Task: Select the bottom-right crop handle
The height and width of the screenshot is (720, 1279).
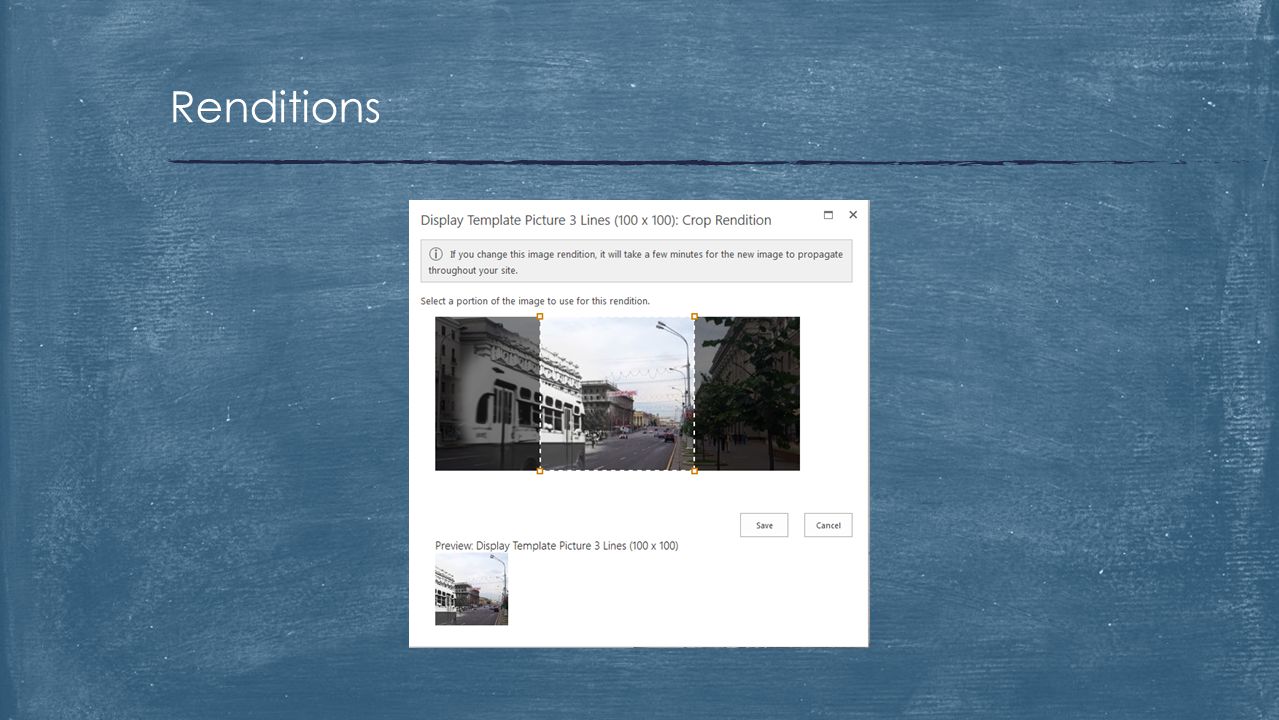Action: pos(695,470)
